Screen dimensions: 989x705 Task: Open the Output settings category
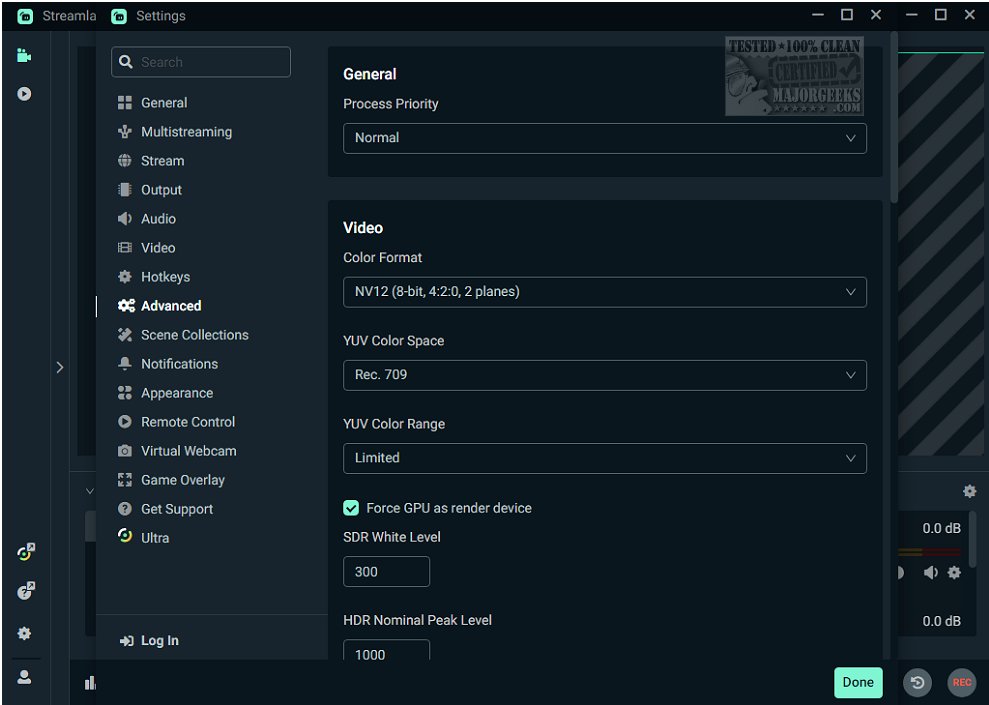coord(149,190)
